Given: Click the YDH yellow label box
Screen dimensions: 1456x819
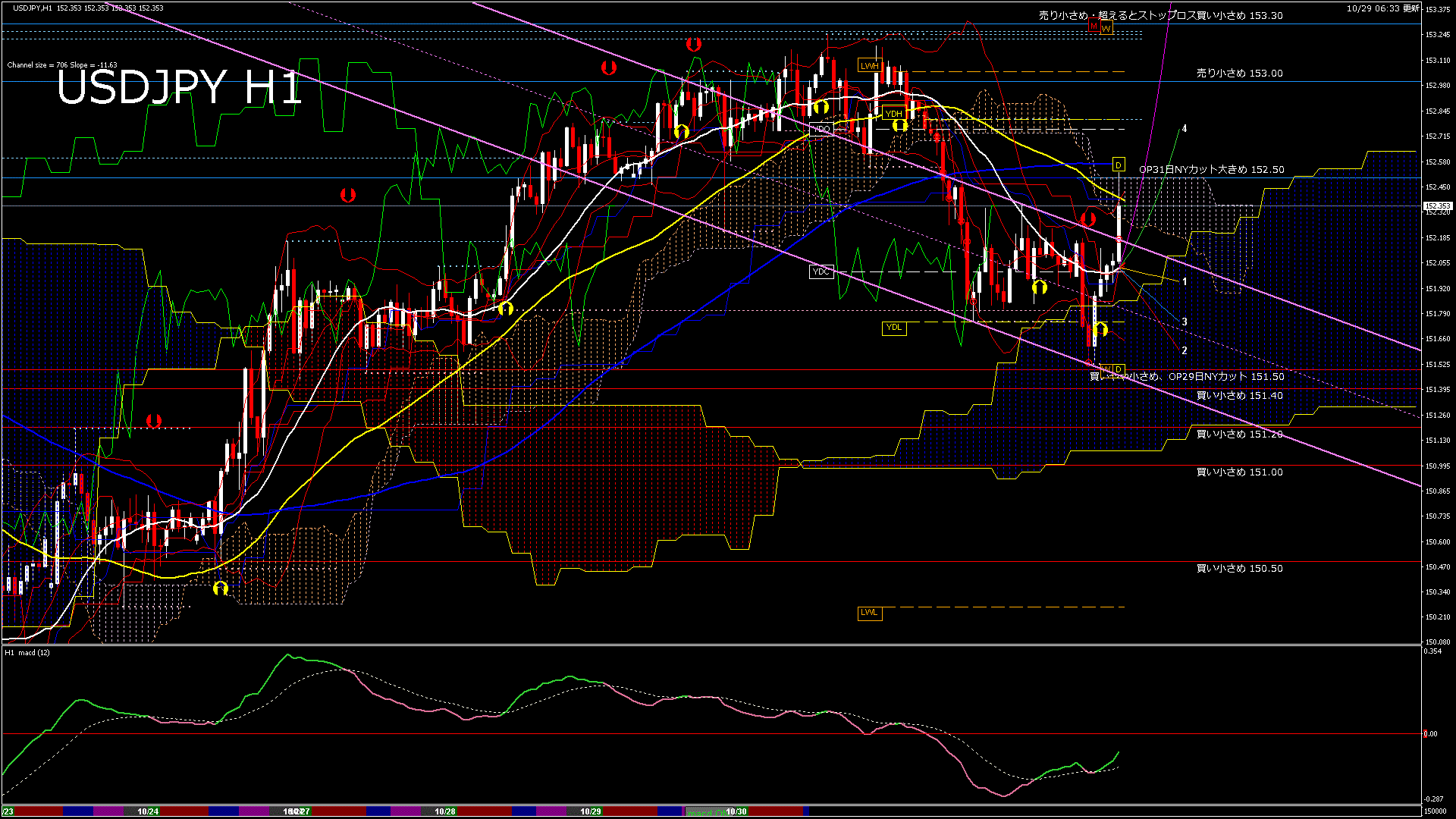Looking at the screenshot, I should click(893, 112).
